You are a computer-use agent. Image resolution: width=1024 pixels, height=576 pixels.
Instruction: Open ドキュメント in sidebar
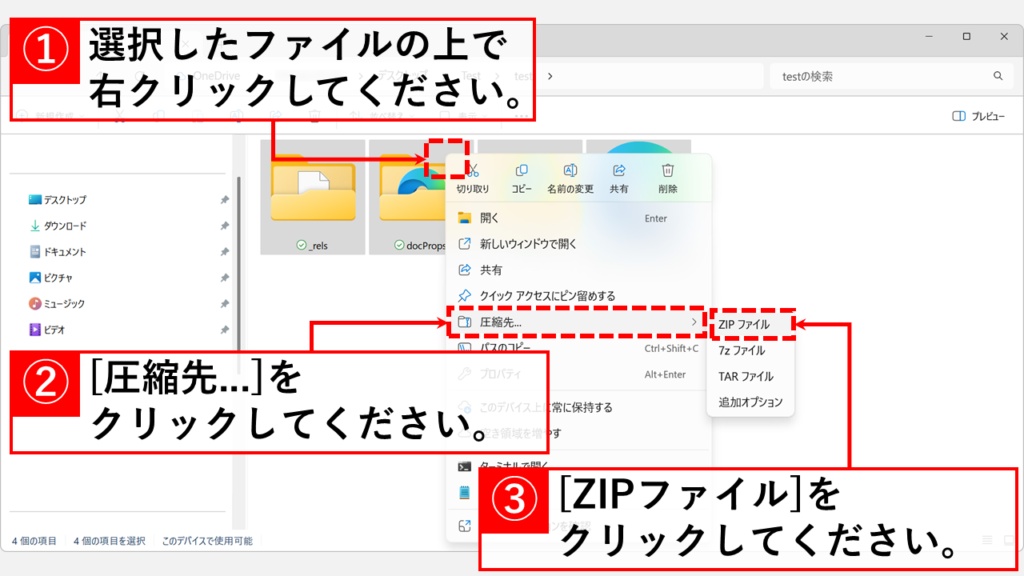click(57, 252)
